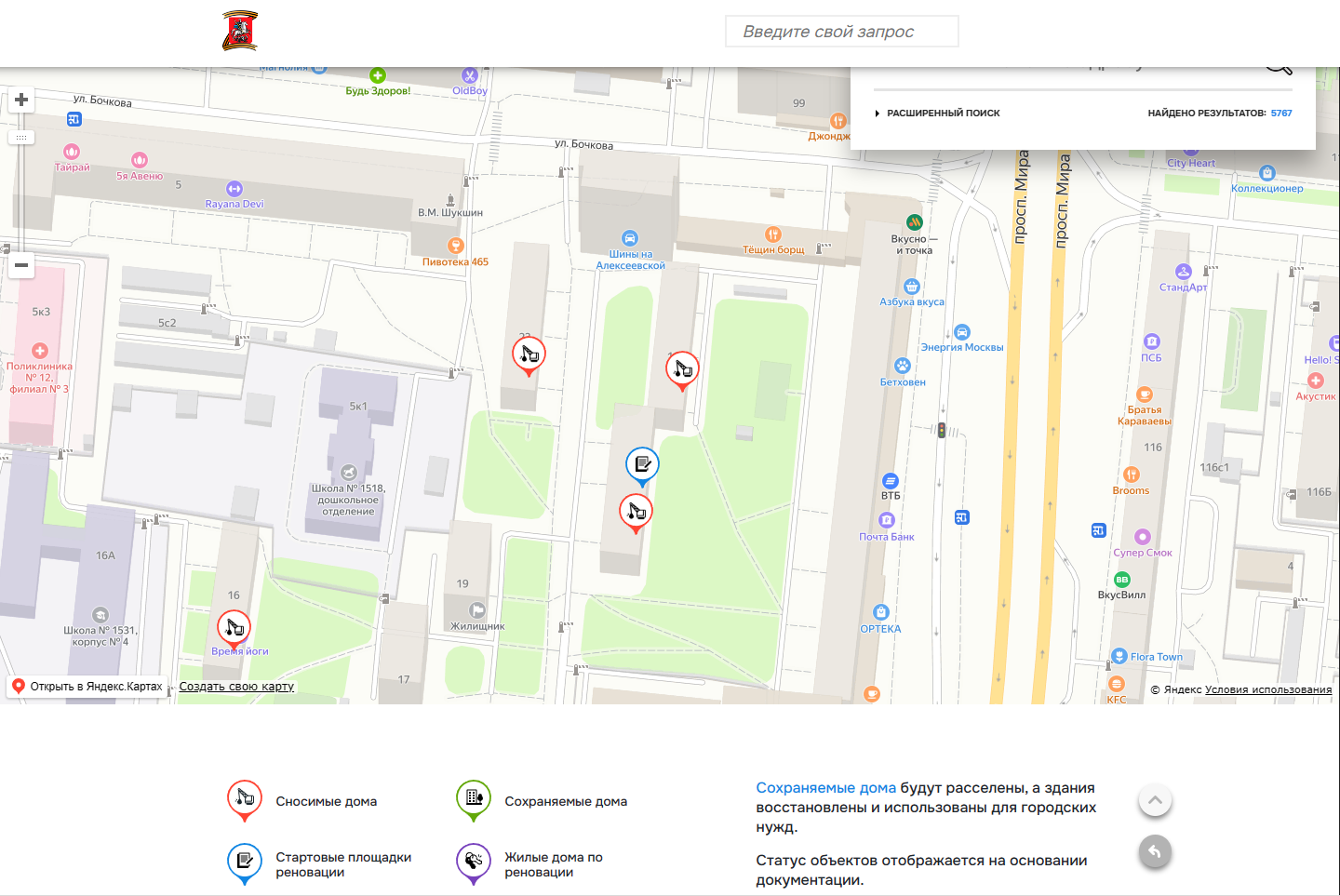Click the ОРТЕКА store icon
This screenshot has height=896, width=1340.
[x=881, y=612]
